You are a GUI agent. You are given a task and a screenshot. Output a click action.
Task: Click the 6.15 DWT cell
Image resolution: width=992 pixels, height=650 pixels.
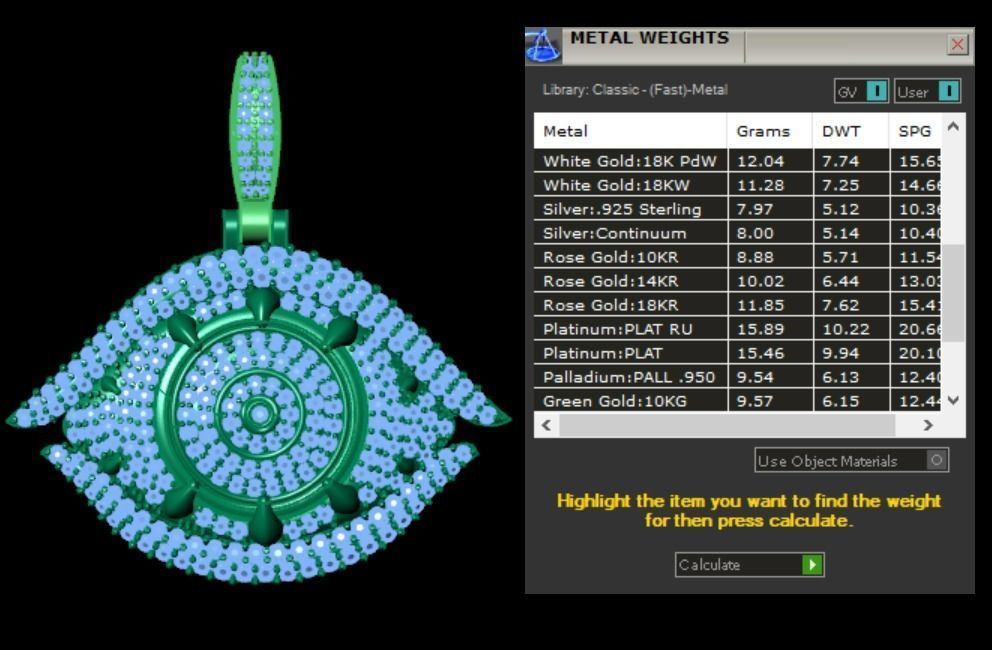[852, 401]
